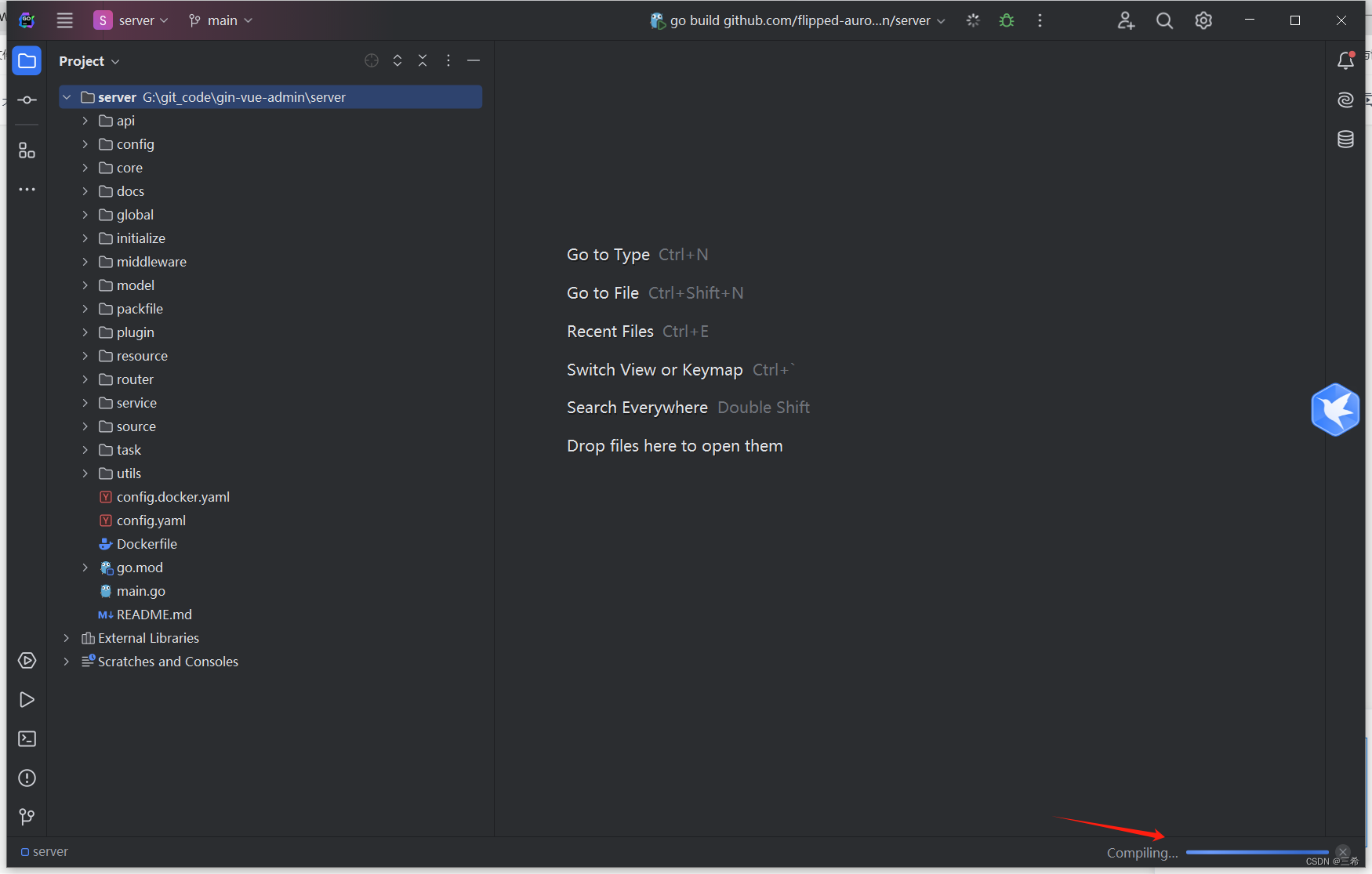Open the server run configuration dropdown
1372x874 pixels.
[131, 20]
